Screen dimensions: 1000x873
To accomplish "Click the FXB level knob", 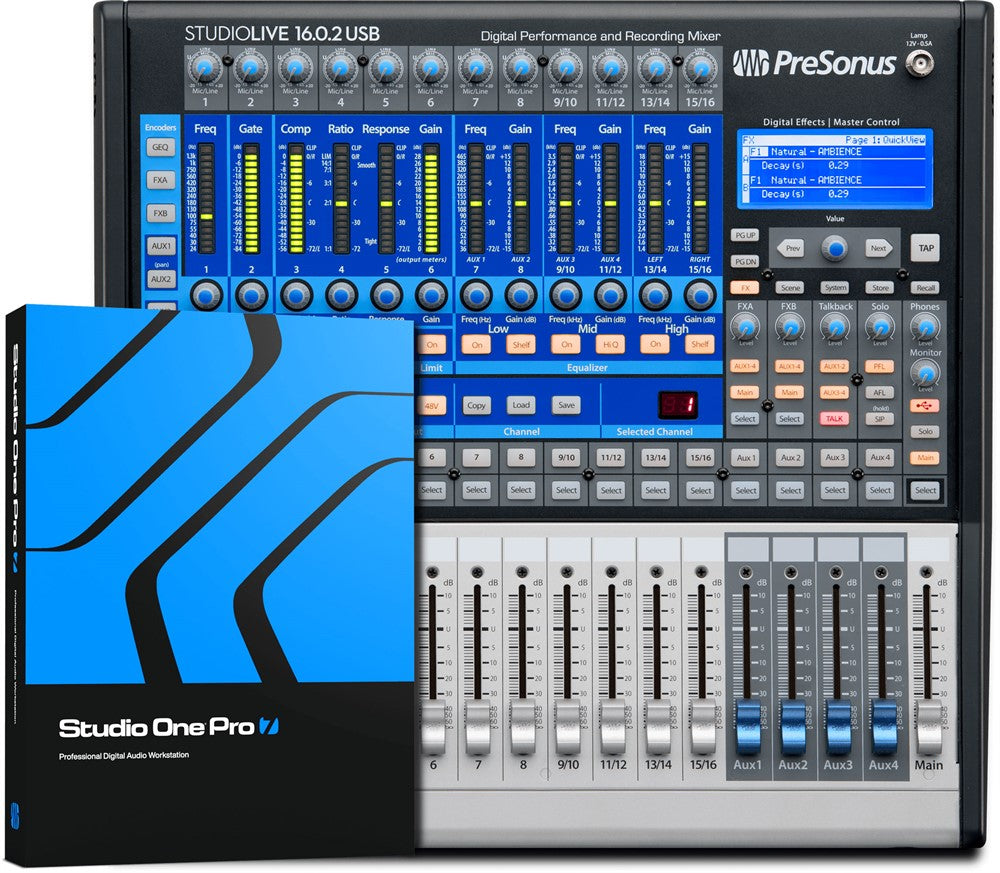I will [x=790, y=328].
